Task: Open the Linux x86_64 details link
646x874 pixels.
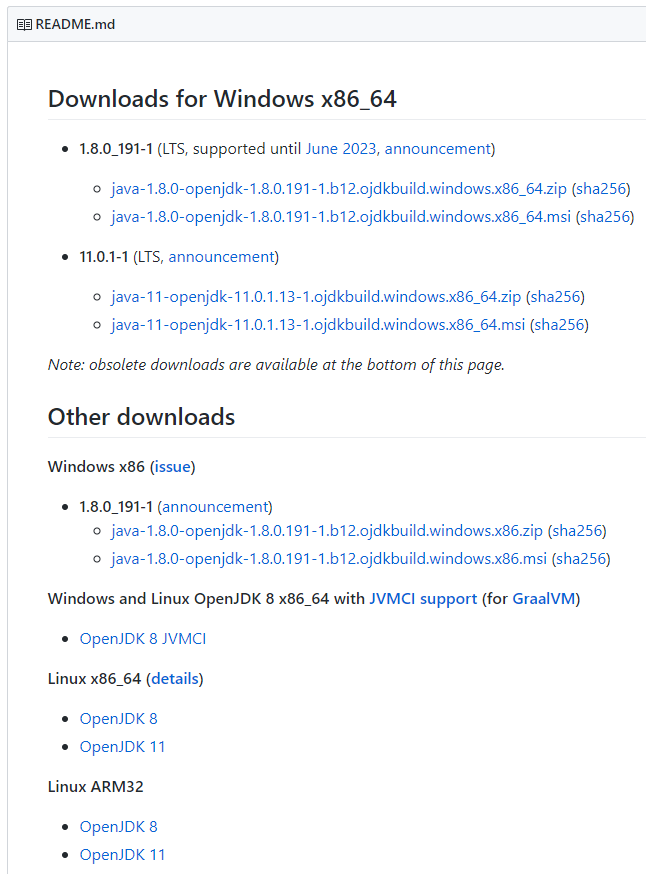Action: coord(175,679)
